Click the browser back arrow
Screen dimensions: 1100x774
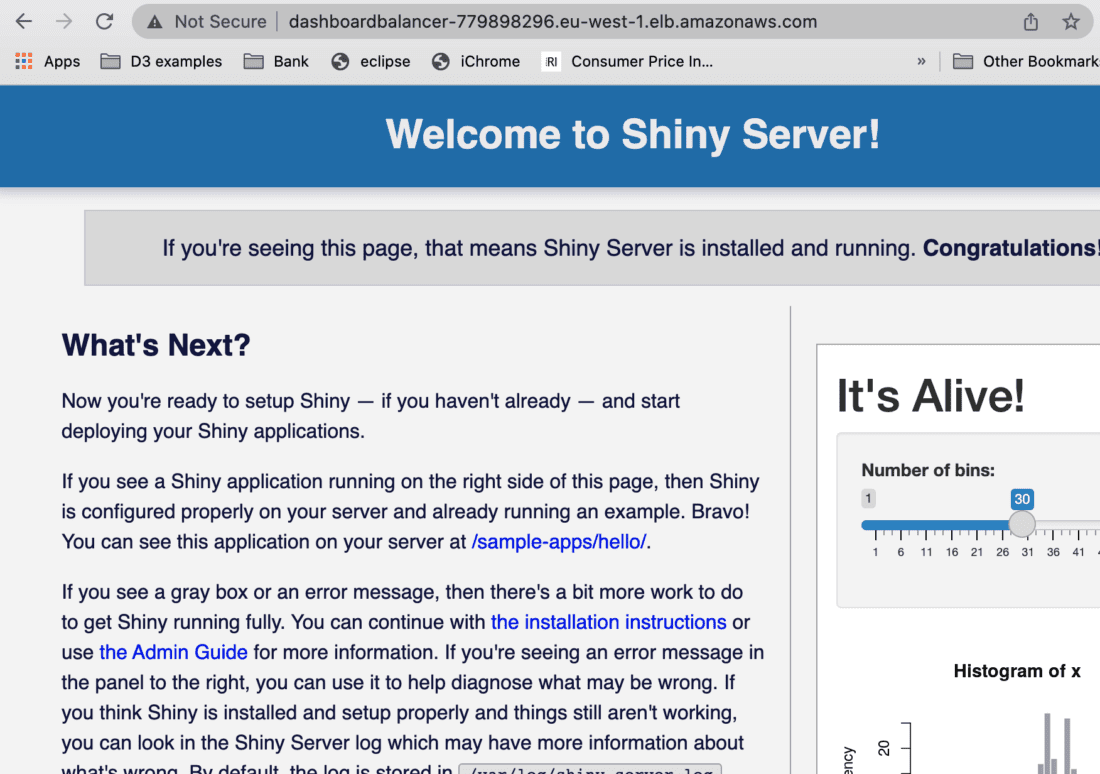click(x=24, y=21)
